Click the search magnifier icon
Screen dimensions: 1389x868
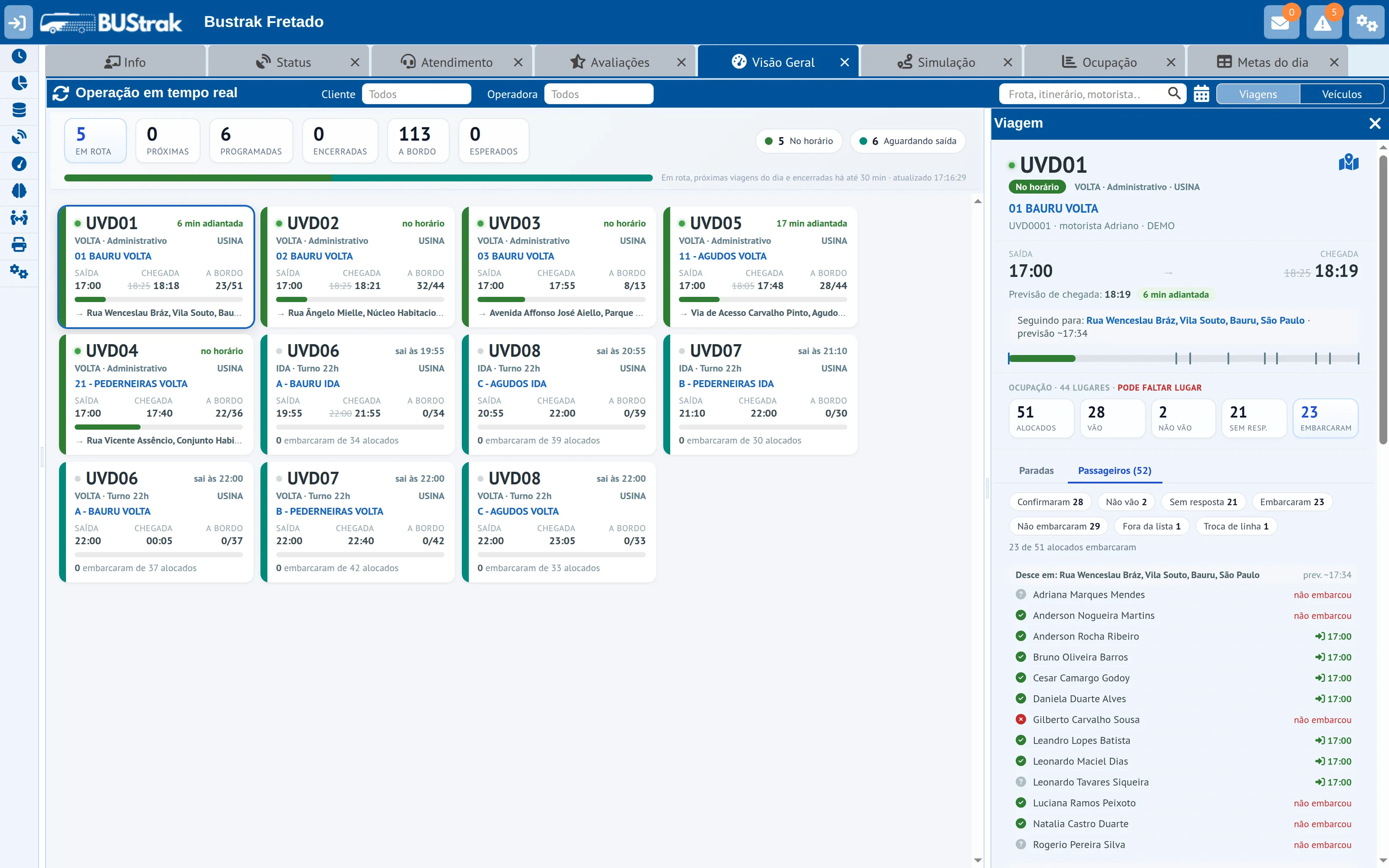tap(1174, 93)
